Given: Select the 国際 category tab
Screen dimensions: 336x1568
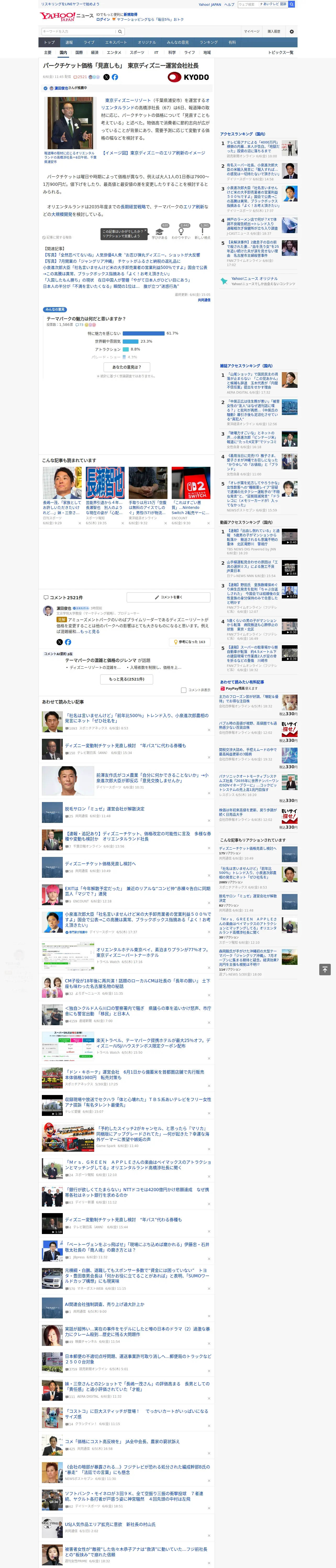Looking at the screenshot, I should click(79, 52).
